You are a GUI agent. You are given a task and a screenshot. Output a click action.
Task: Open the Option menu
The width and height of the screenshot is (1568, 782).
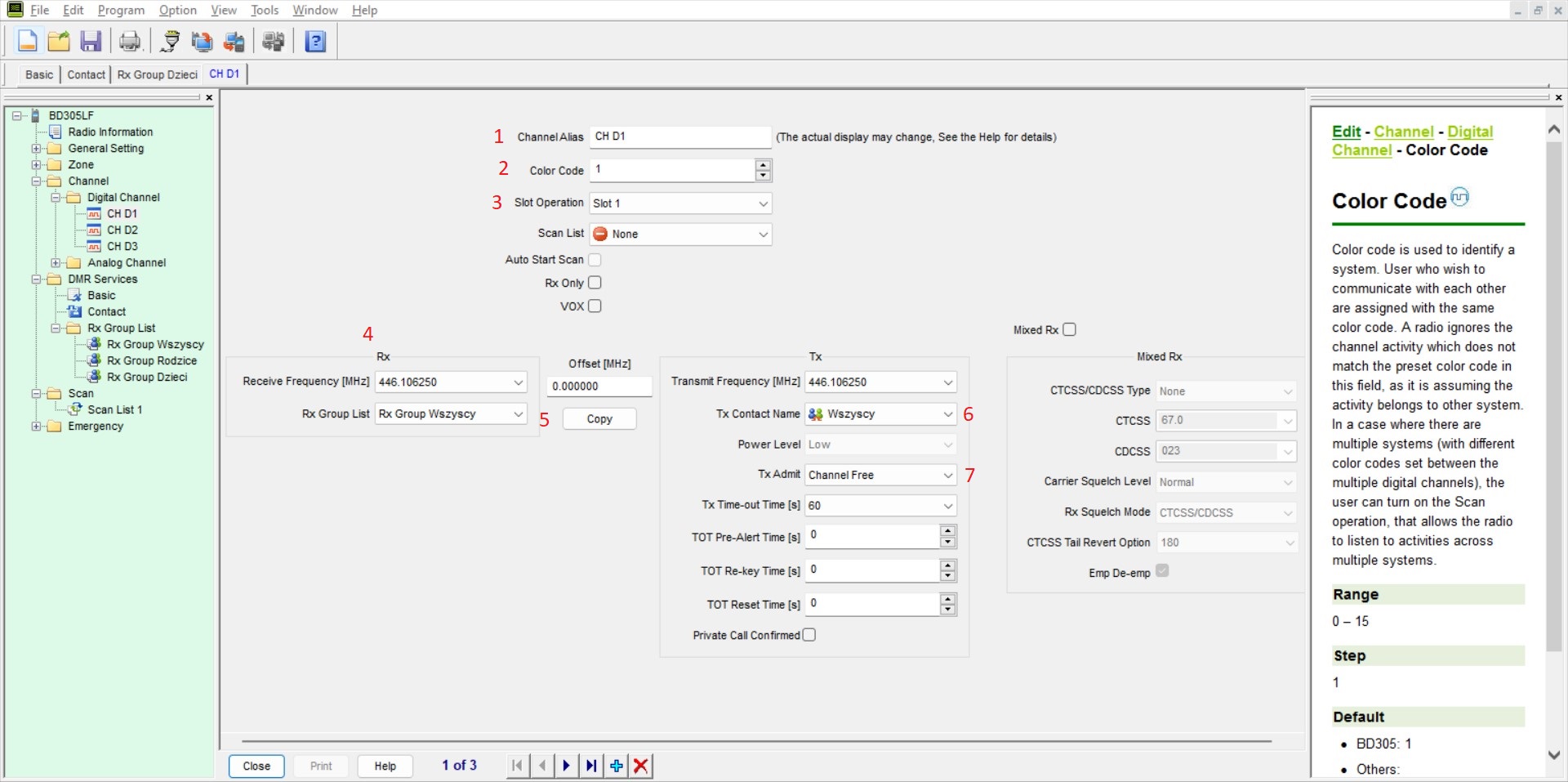pos(178,10)
